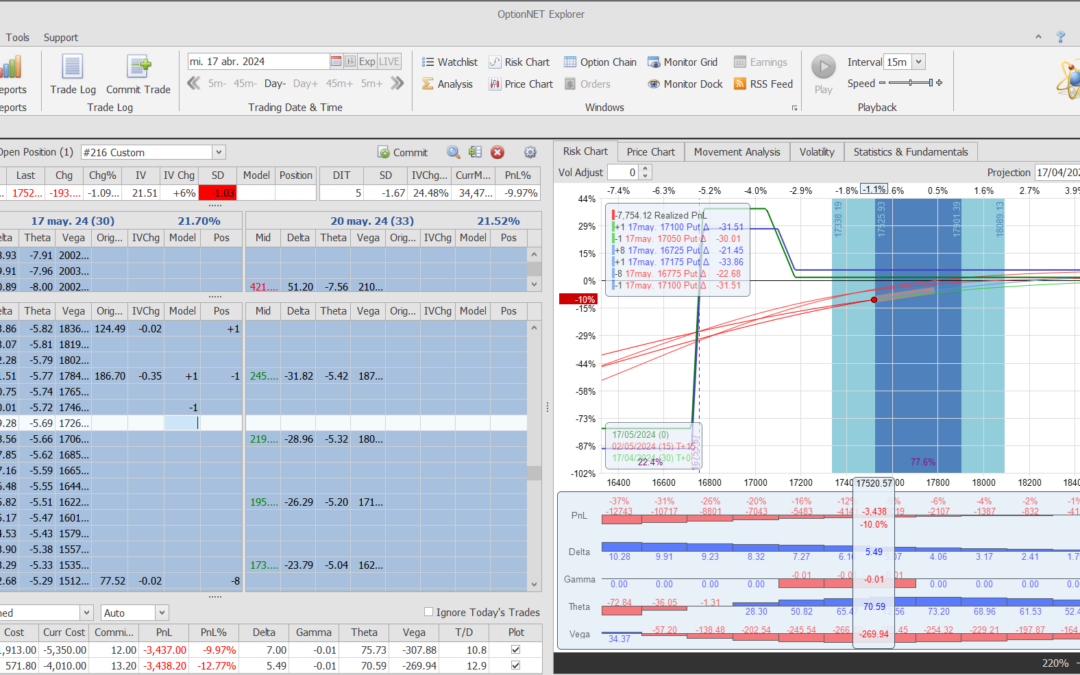Switch to the Price Chart tab
This screenshot has width=1080, height=675.
click(x=650, y=152)
